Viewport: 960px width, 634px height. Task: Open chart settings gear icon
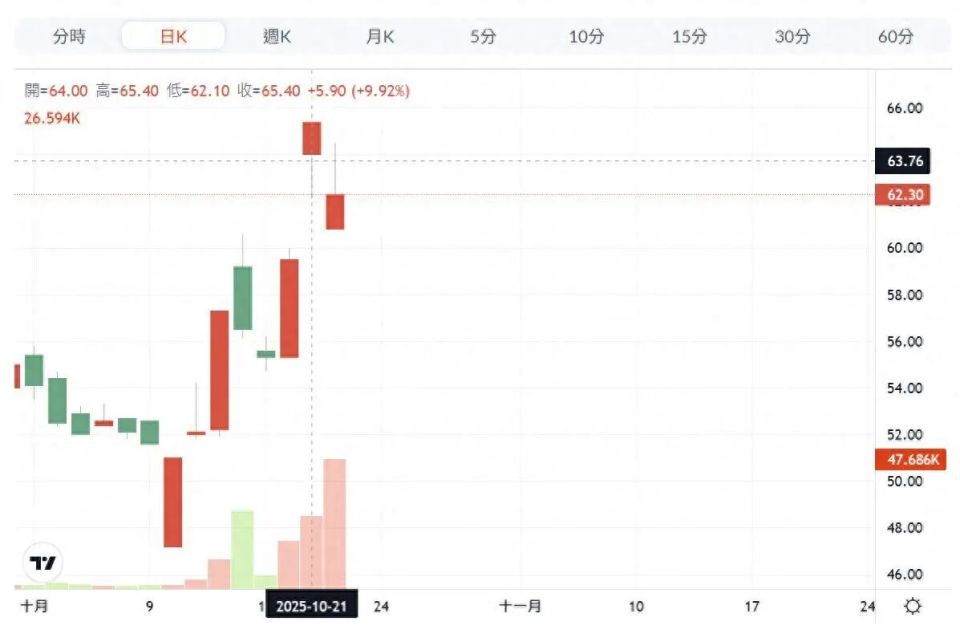912,606
